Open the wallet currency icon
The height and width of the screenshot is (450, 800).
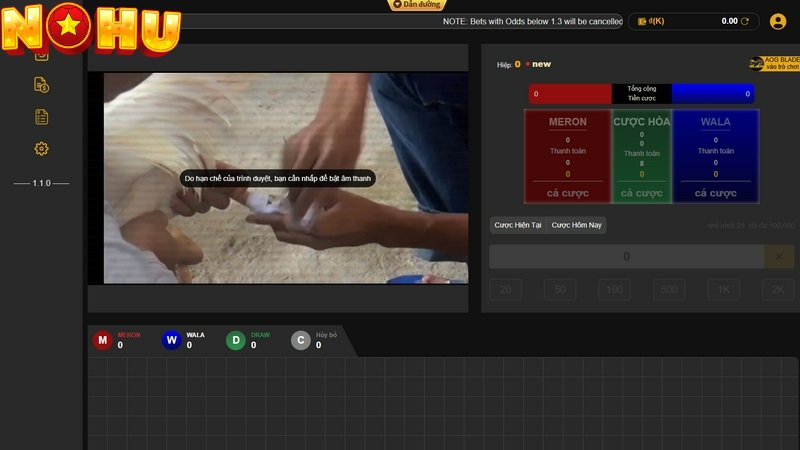point(642,21)
